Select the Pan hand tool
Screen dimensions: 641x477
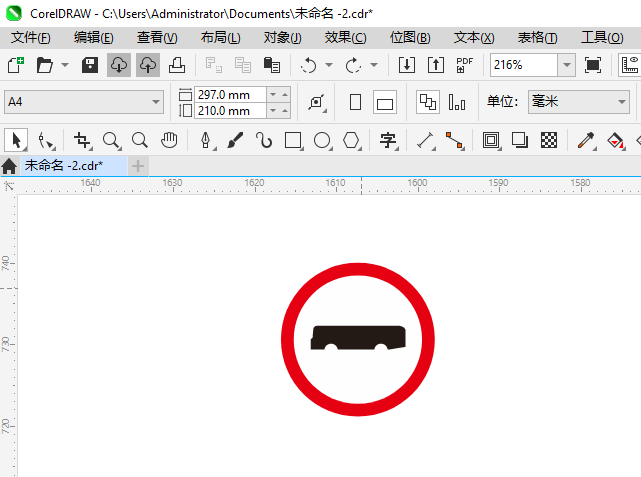point(169,140)
